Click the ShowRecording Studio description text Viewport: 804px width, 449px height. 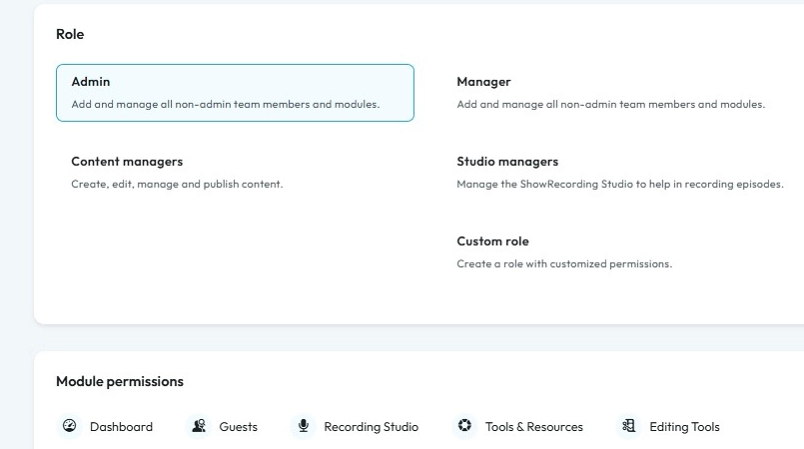tap(620, 184)
